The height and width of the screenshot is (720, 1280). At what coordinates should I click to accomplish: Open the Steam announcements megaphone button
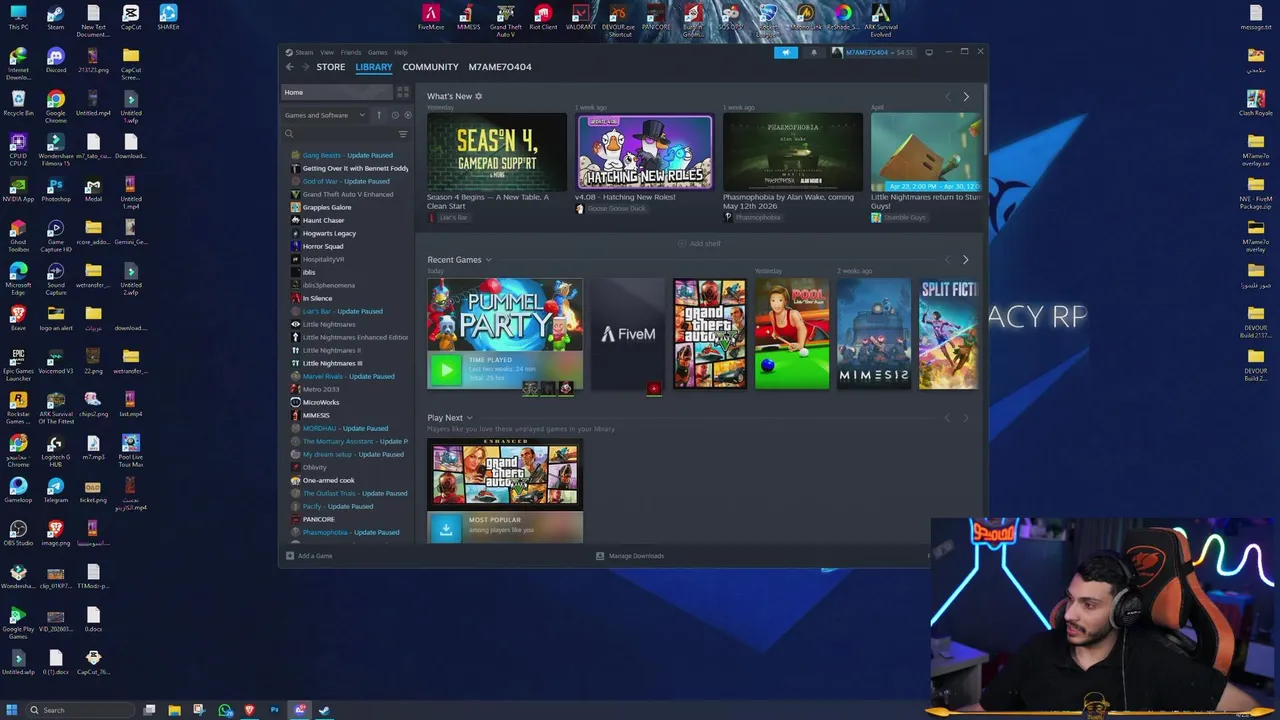point(786,52)
